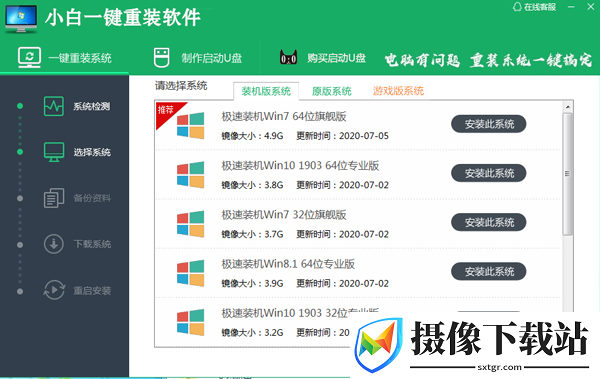600x379 pixels.
Task: Click Windows logo of Win10 1903 64位专业版
Action: click(191, 175)
